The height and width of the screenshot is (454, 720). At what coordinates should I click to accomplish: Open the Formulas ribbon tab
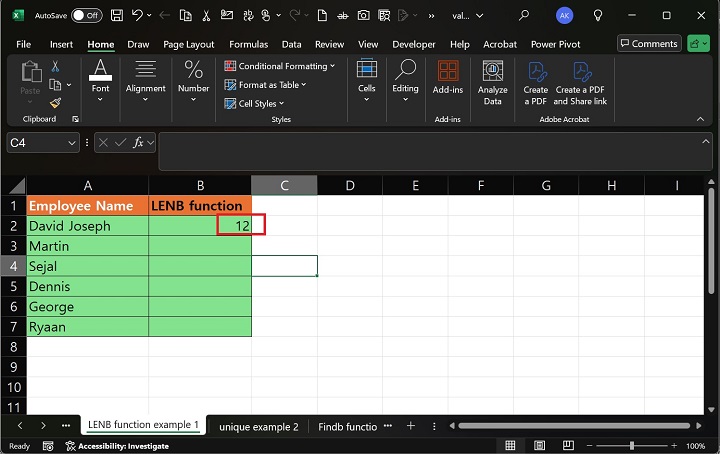pyautogui.click(x=248, y=44)
